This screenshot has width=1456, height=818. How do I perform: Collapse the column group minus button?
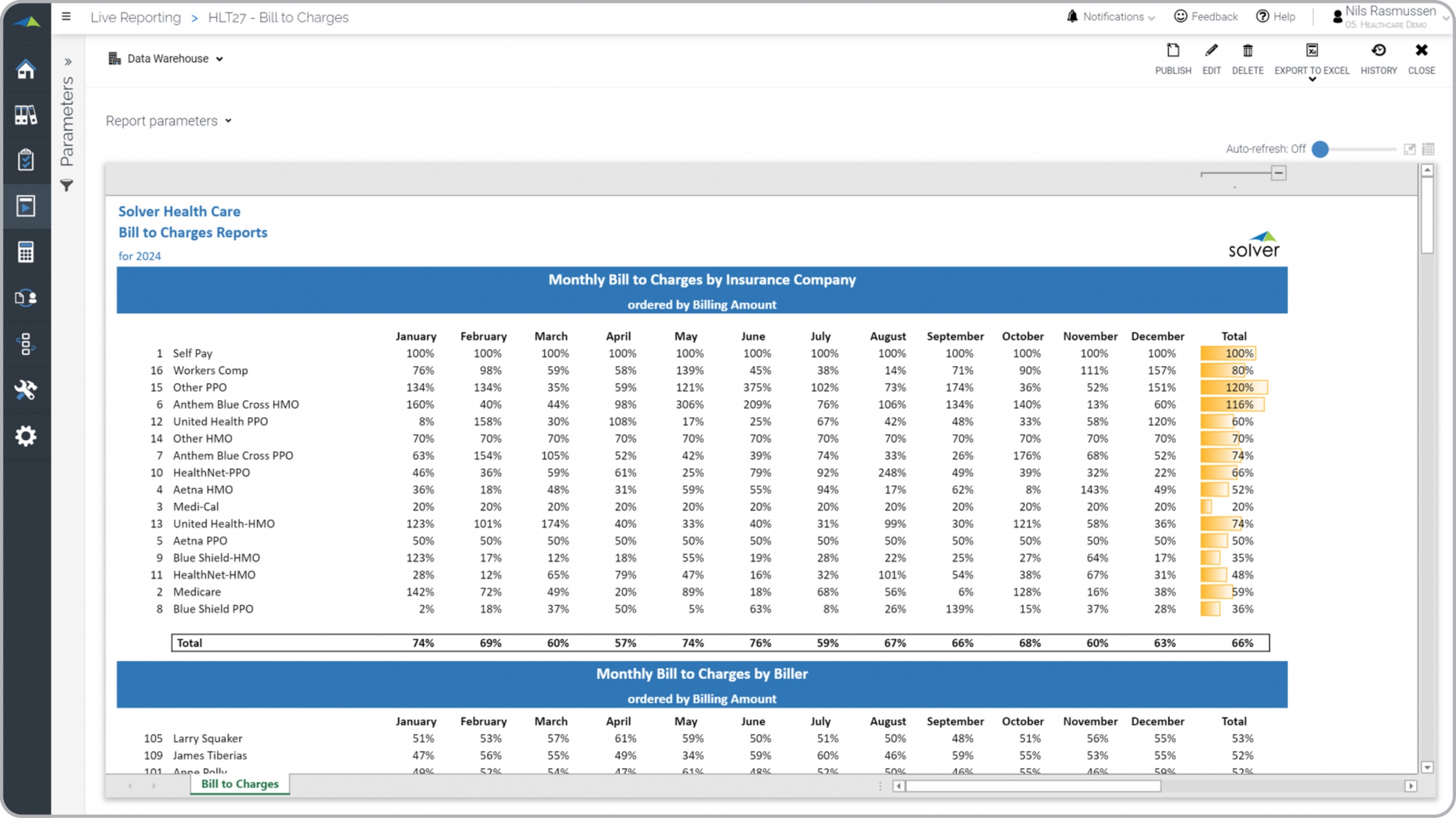point(1279,173)
